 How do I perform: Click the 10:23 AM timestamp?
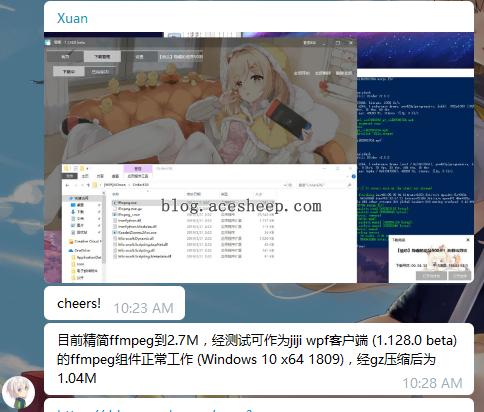pos(143,308)
